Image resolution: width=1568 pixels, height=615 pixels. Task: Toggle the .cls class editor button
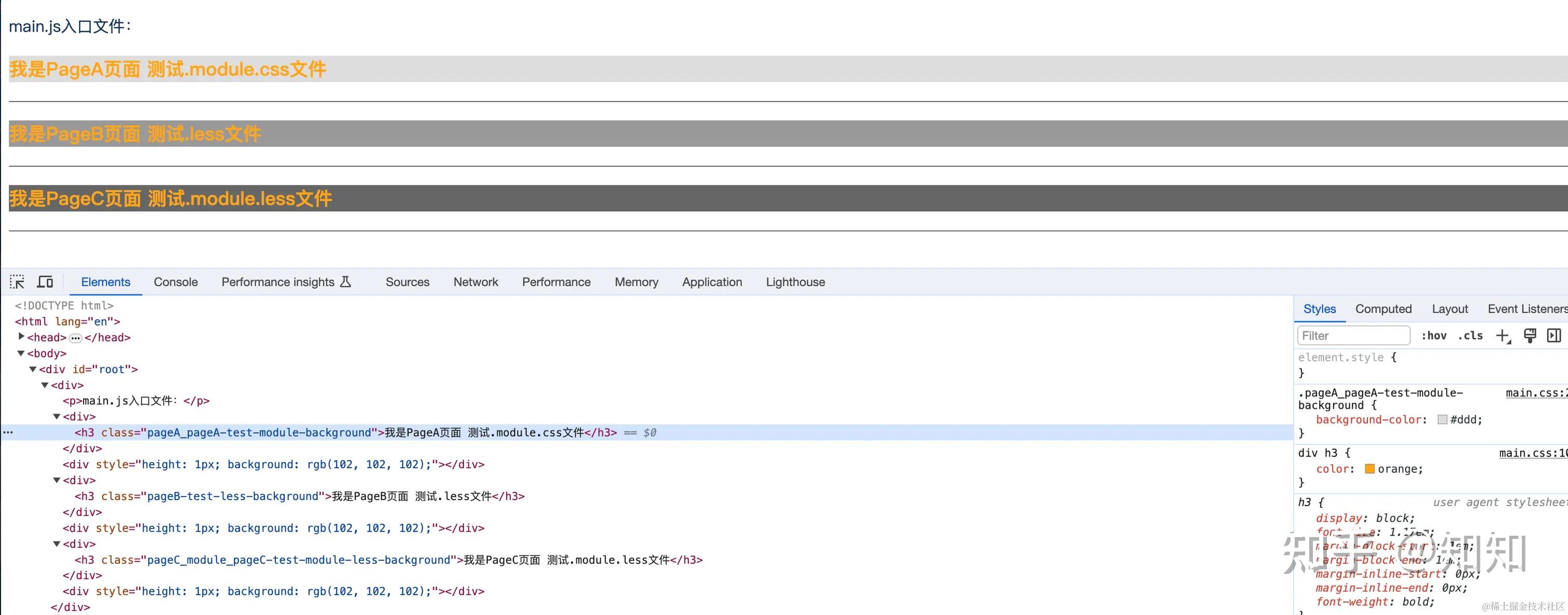tap(1470, 336)
